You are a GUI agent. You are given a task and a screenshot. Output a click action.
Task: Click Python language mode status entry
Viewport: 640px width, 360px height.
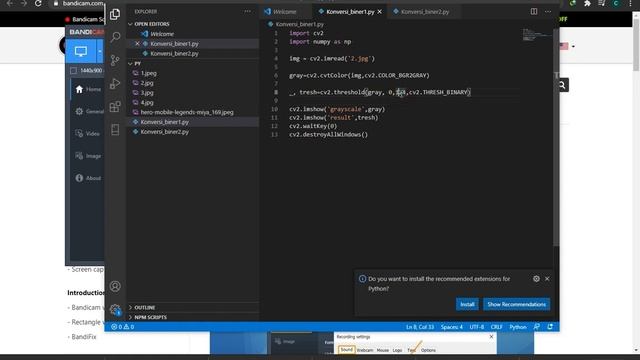(518, 327)
